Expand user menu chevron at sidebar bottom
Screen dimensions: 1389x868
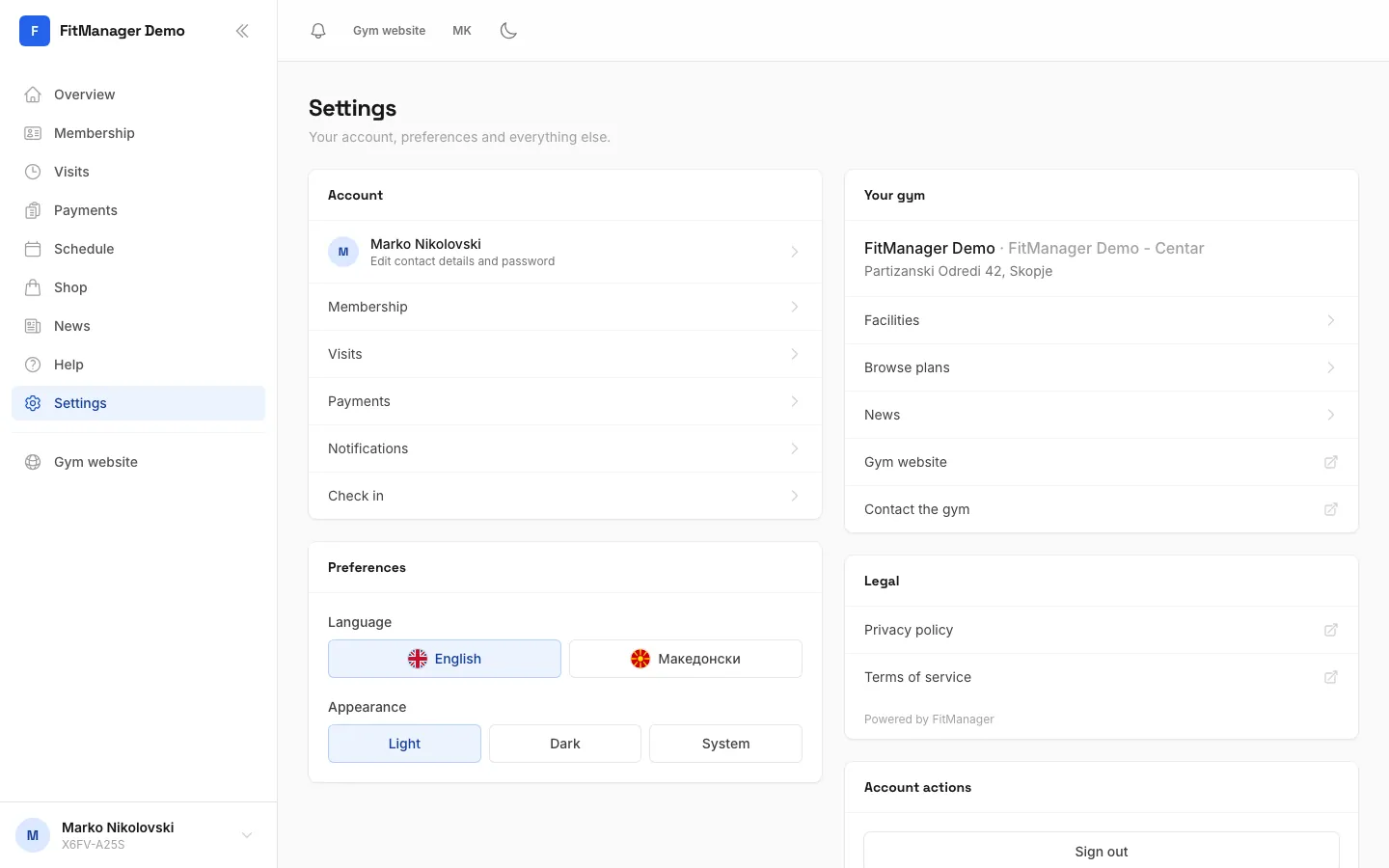click(247, 835)
